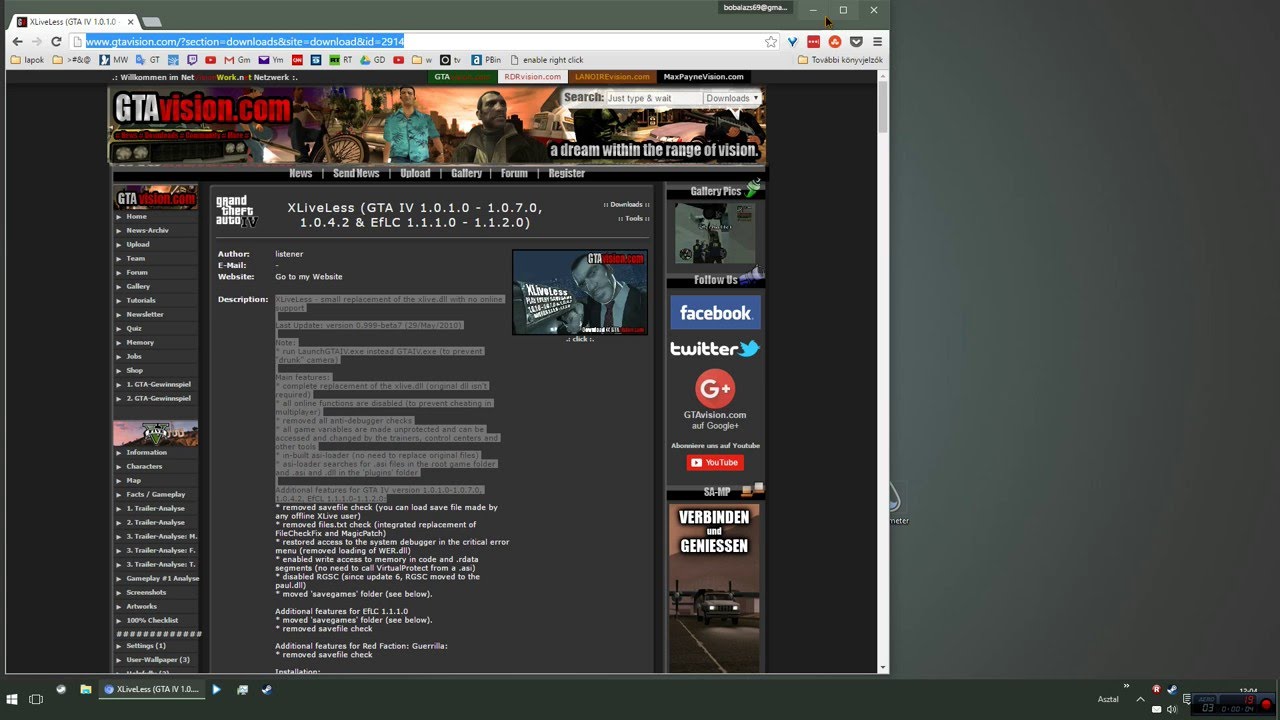This screenshot has height=720, width=1280.
Task: Open the Newsletter sidebar link
Action: (145, 314)
